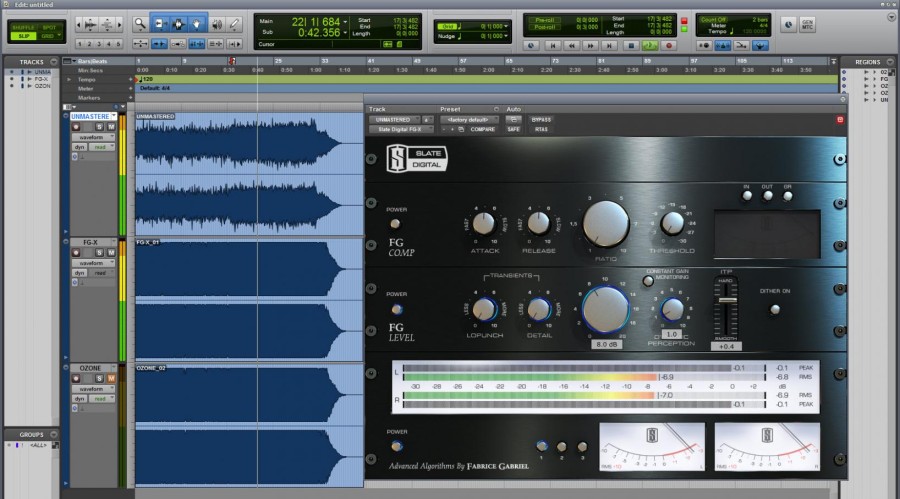The image size is (900, 499).
Task: Open automation mode dropdown on UNMASTERE track
Action: tap(102, 147)
